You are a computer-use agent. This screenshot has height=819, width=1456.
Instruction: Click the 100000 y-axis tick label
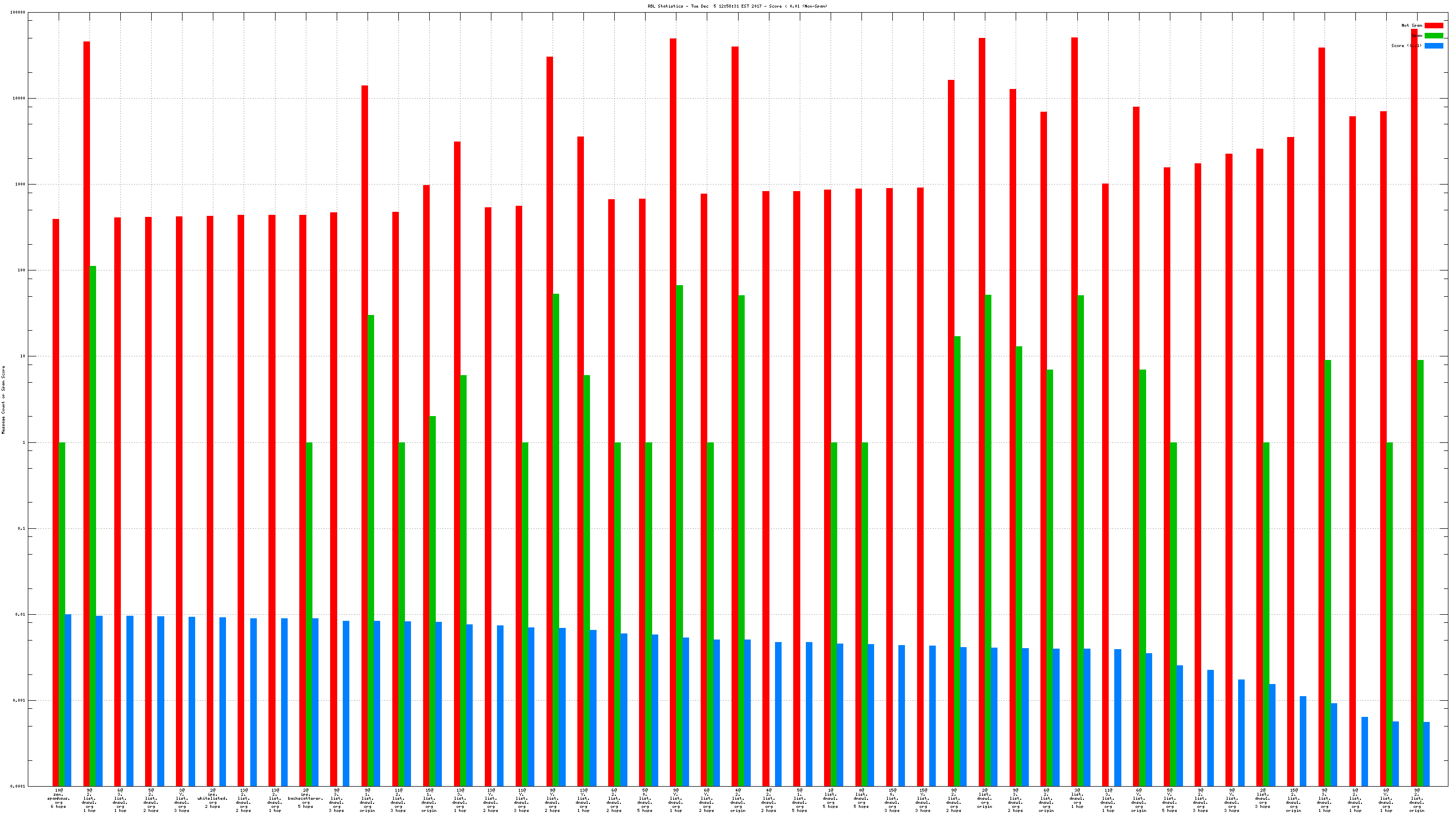[18, 13]
